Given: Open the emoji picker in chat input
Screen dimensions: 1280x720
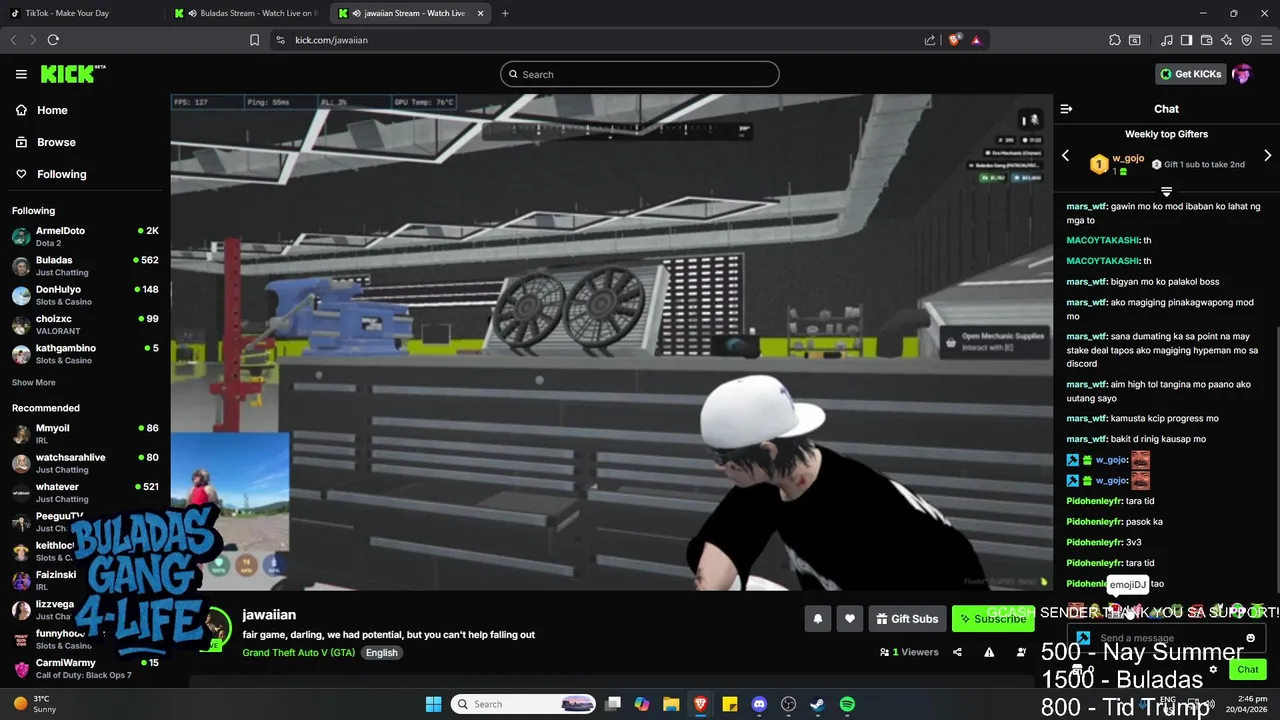Looking at the screenshot, I should pyautogui.click(x=1250, y=638).
